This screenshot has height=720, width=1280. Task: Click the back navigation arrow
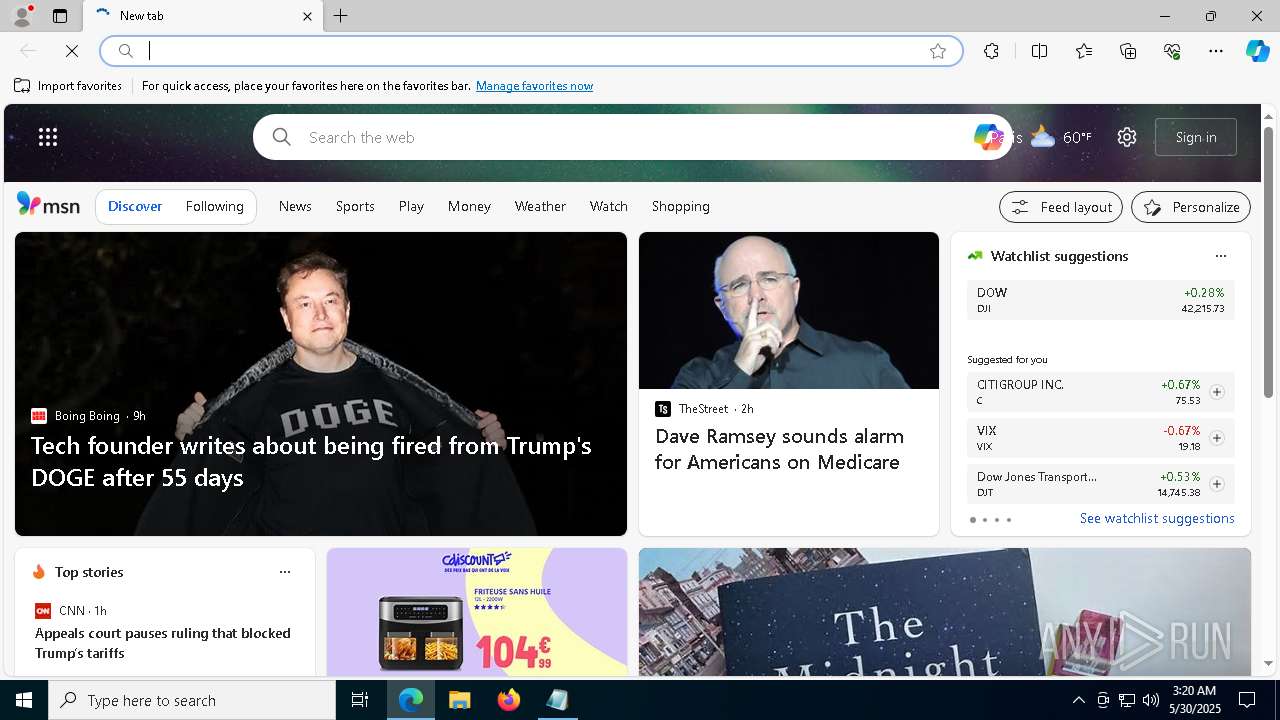click(28, 51)
